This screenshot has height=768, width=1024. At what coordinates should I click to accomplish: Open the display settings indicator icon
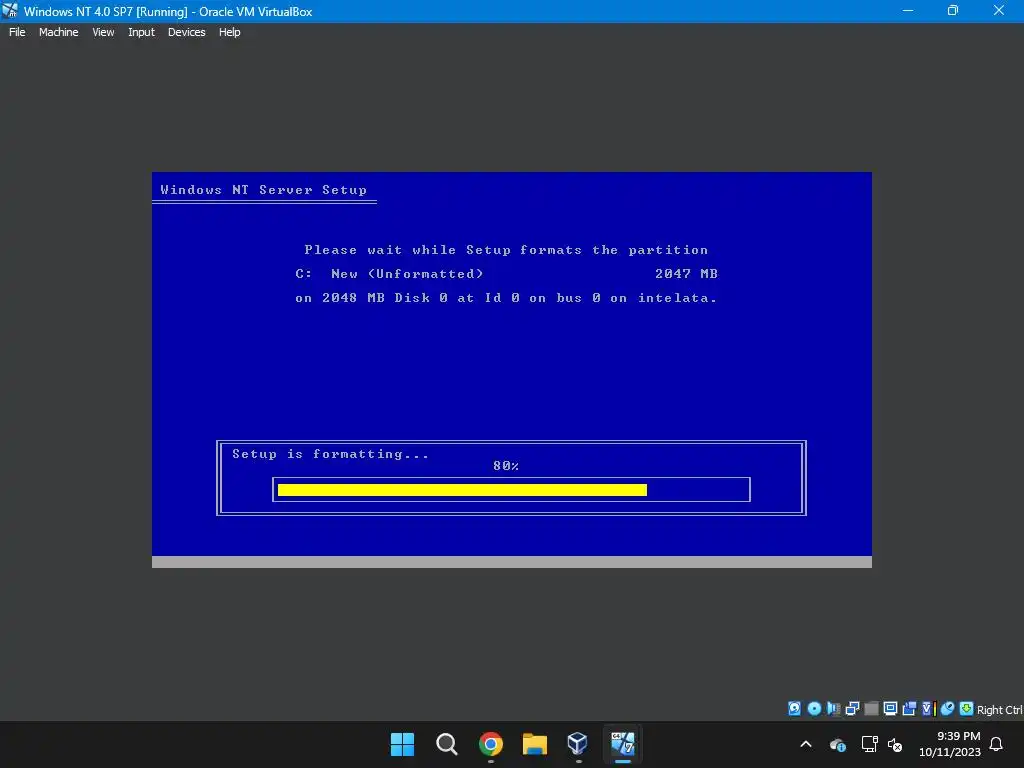tap(890, 709)
